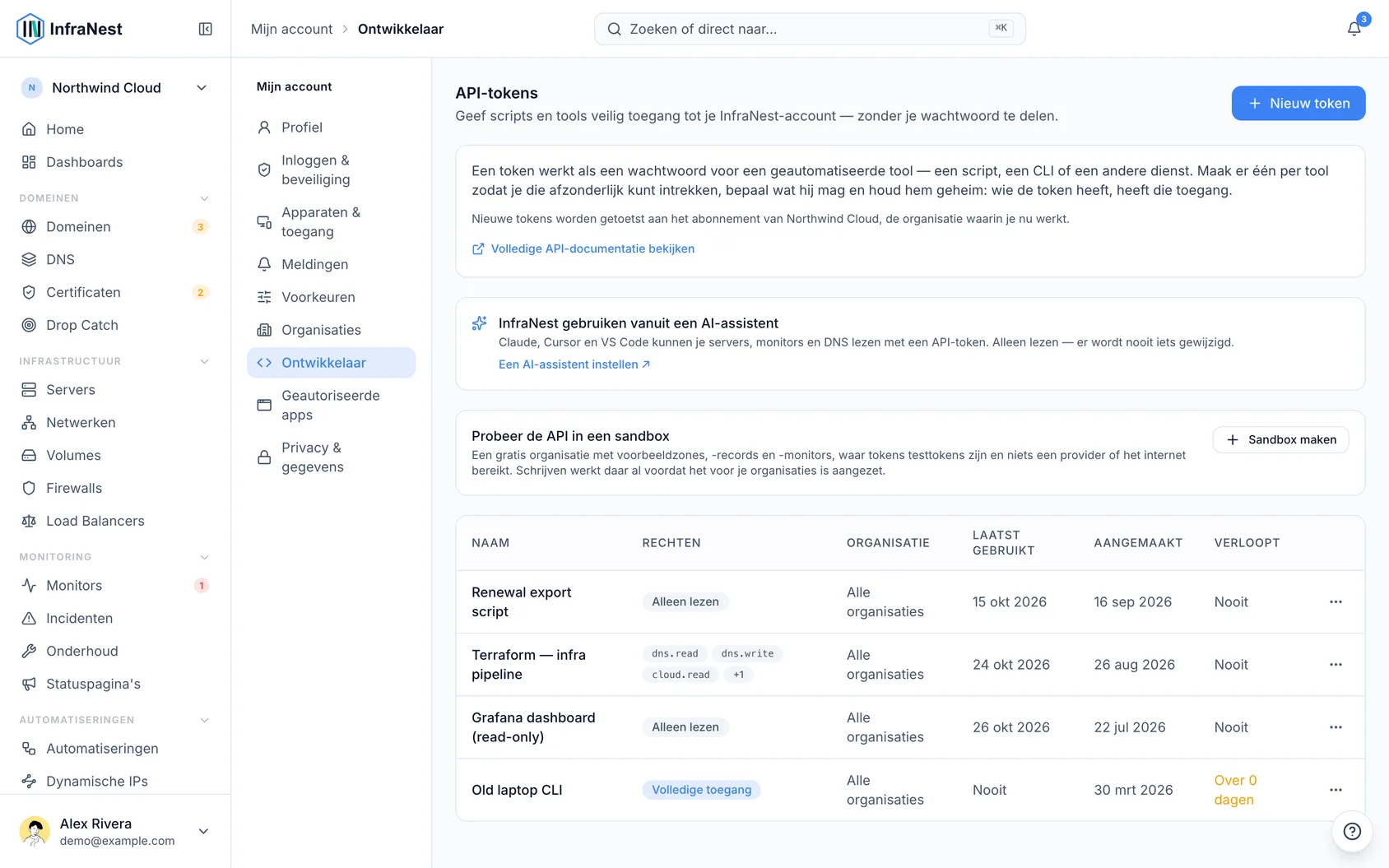This screenshot has height=868, width=1389.
Task: Click the DNS layers icon
Action: (x=29, y=260)
